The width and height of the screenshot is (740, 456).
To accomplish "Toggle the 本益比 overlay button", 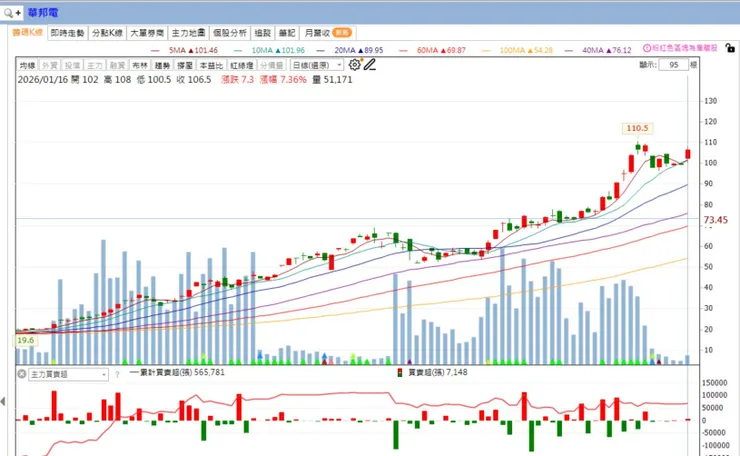I will [x=211, y=65].
